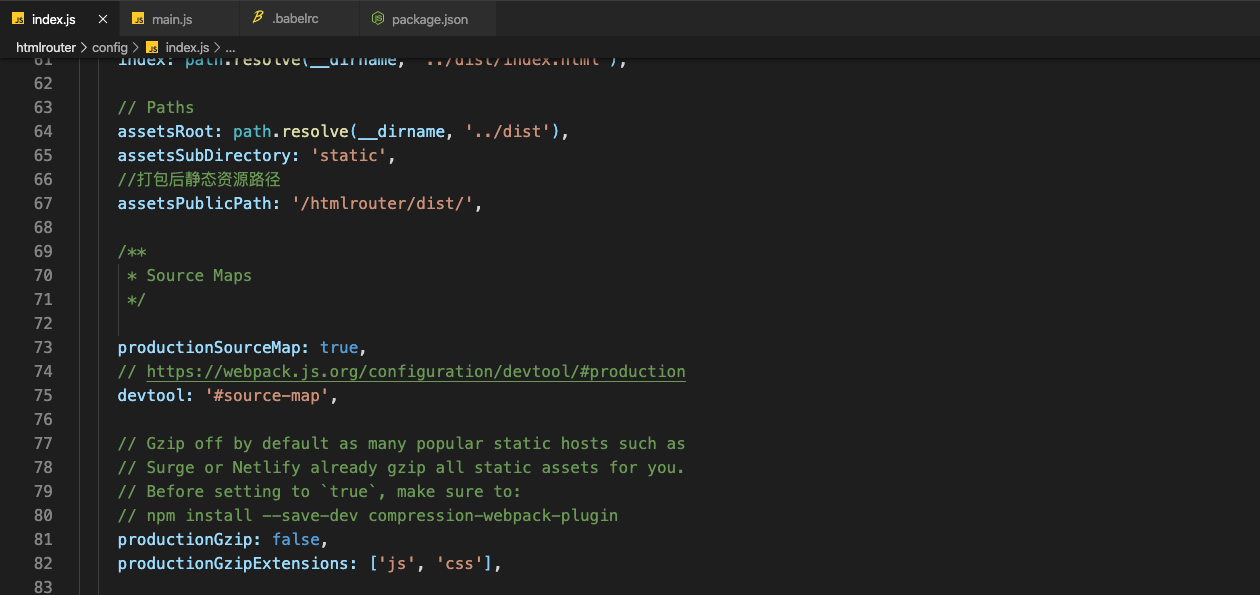Click the 'npm install --save-dev' comment line
The width and height of the screenshot is (1260, 595).
368,515
